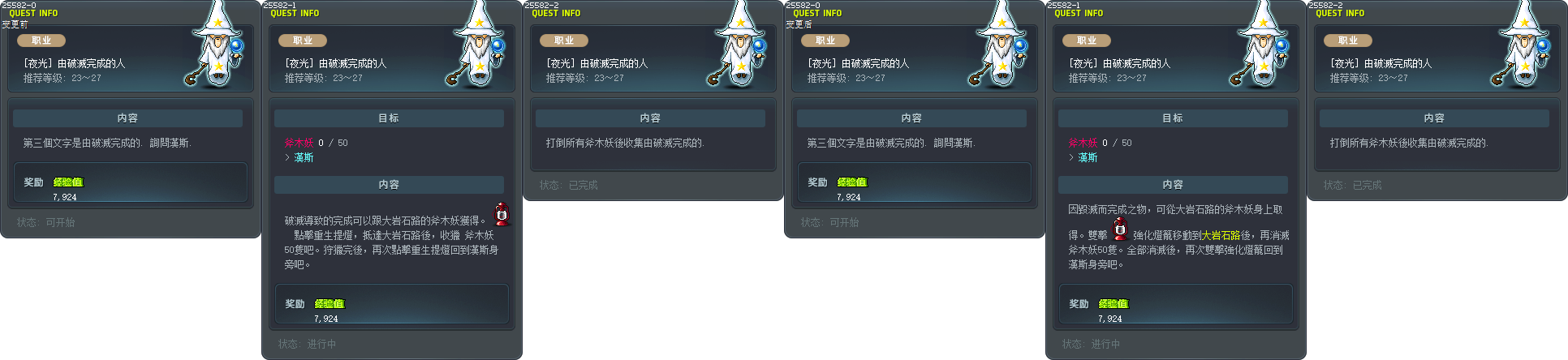
Task: Click the wizard NPC portrait in the 变更前 panel
Action: pyautogui.click(x=215, y=45)
